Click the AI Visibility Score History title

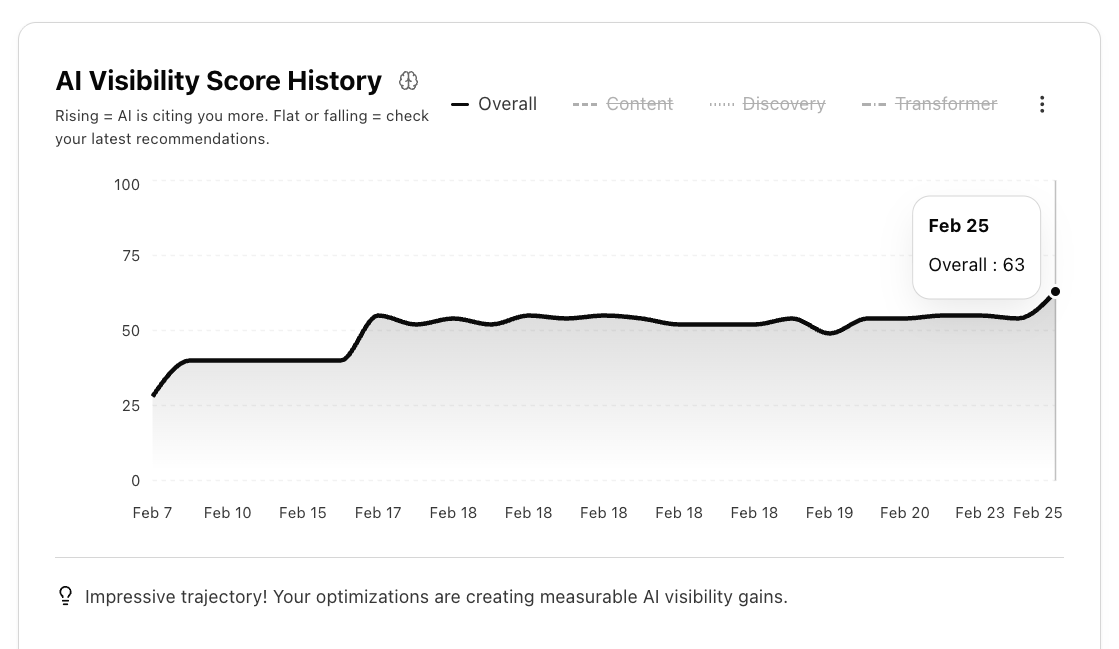pyautogui.click(x=218, y=81)
